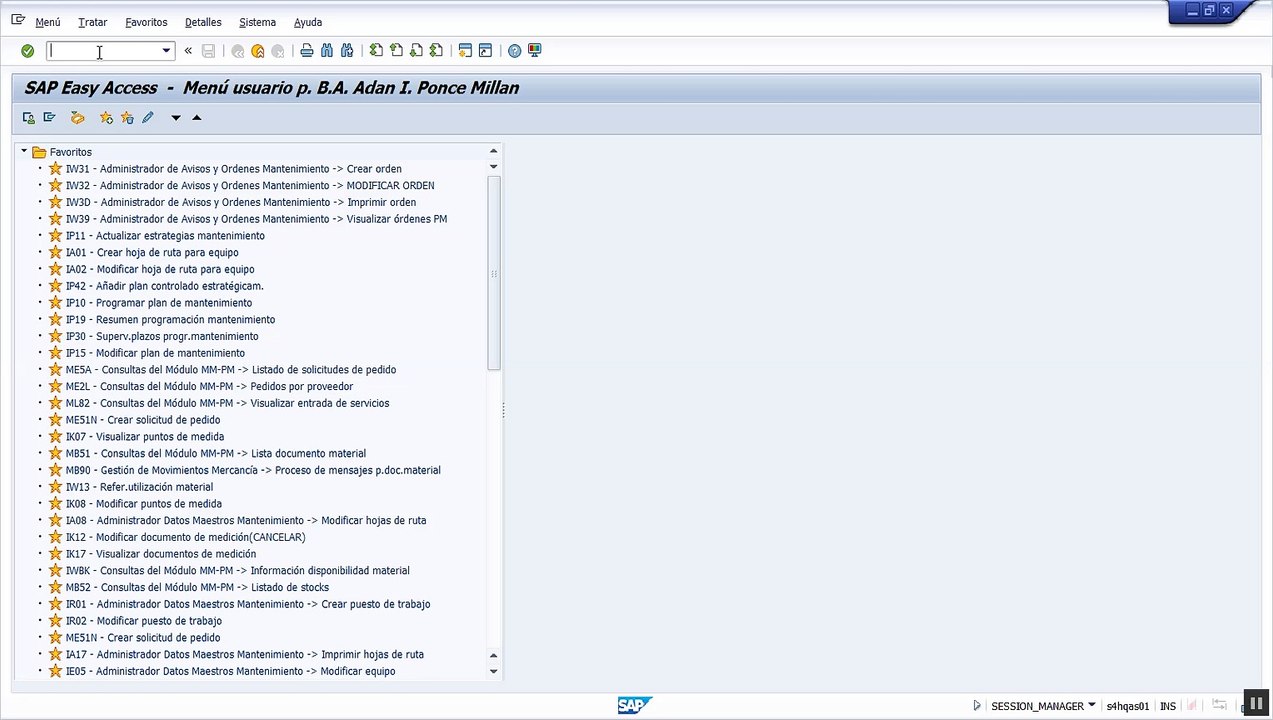The image size is (1273, 720).
Task: Toggle the INS insert mode indicator
Action: [1168, 706]
